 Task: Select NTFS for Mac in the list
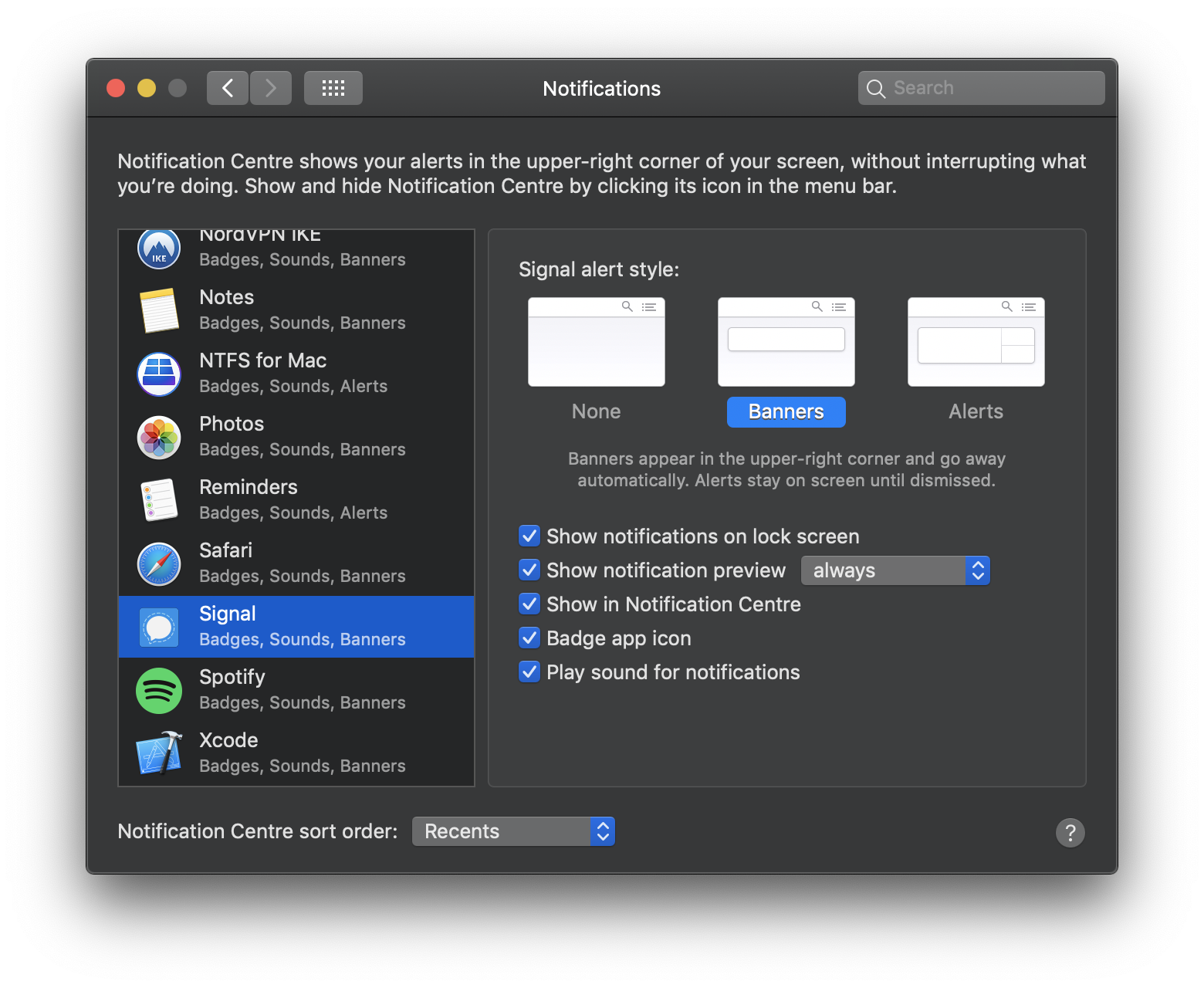tap(296, 374)
